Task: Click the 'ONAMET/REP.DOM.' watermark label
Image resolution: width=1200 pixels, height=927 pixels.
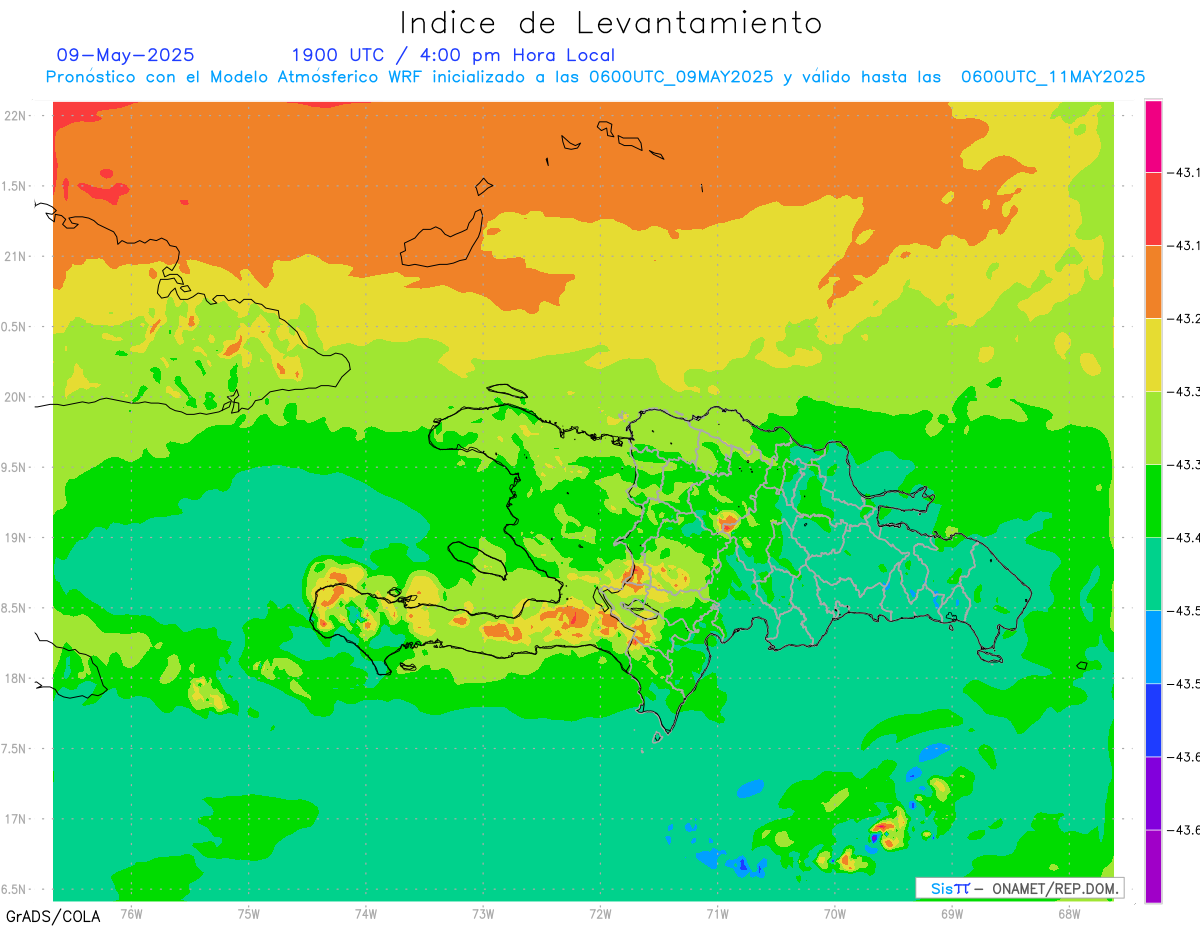Action: click(x=1054, y=888)
